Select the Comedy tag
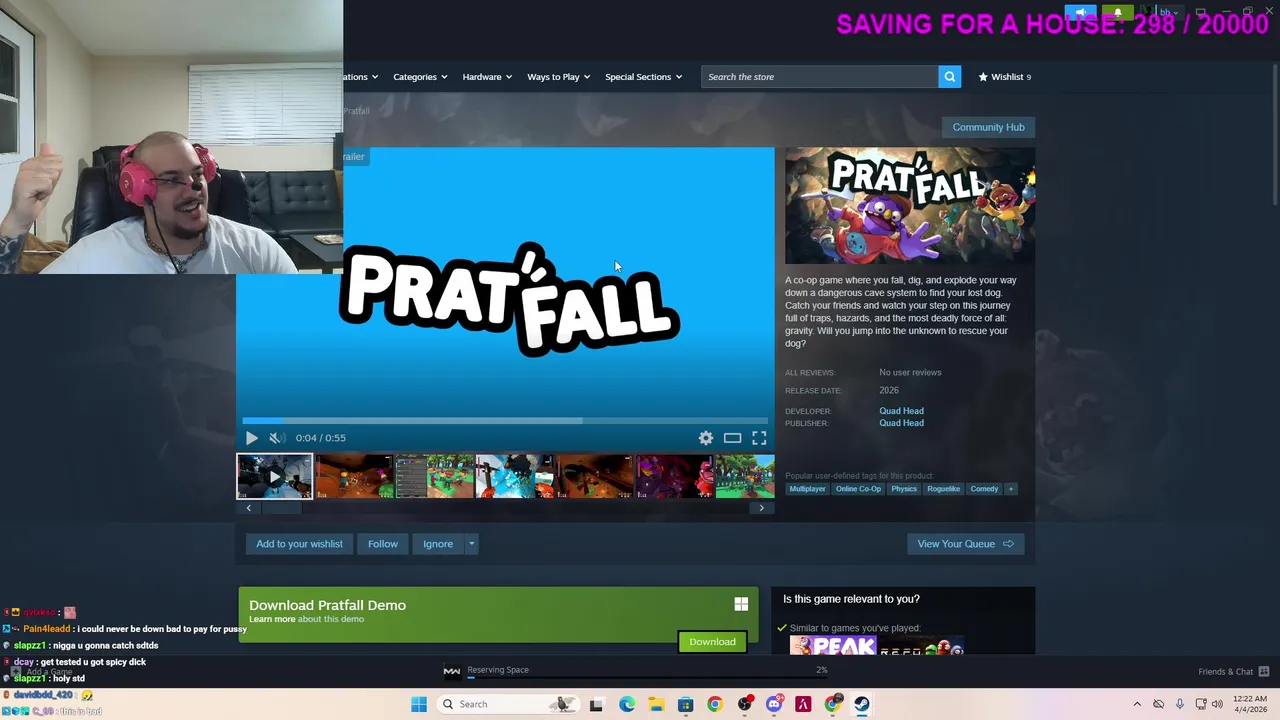 tap(984, 489)
